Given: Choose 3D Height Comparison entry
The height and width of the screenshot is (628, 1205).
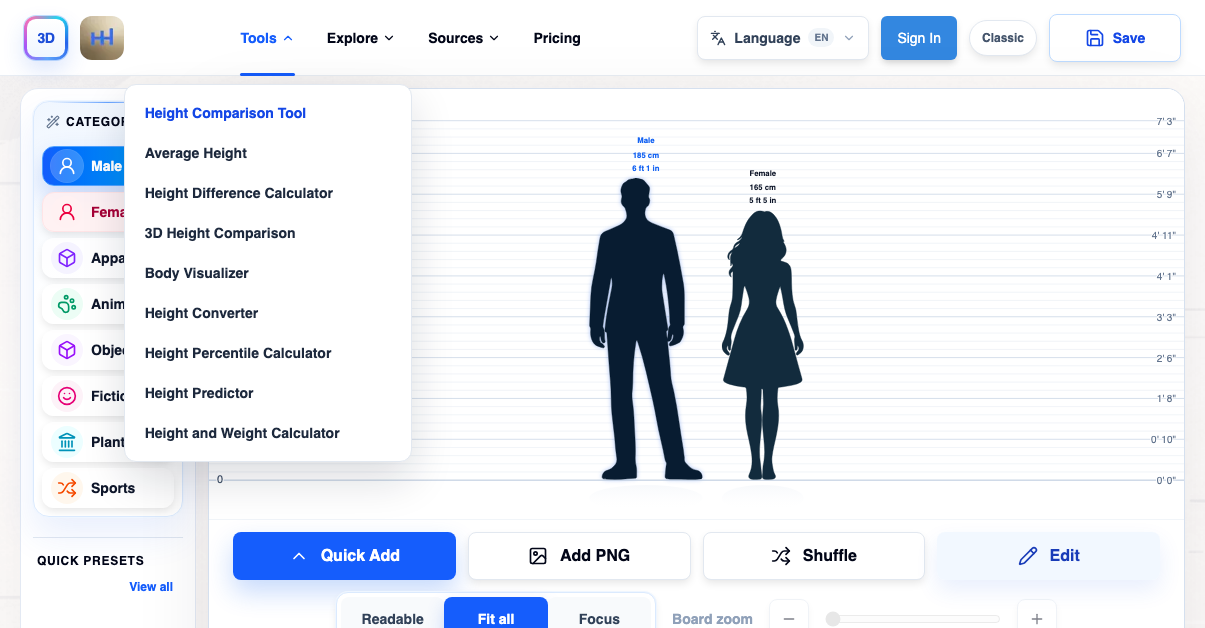Looking at the screenshot, I should click(x=220, y=233).
